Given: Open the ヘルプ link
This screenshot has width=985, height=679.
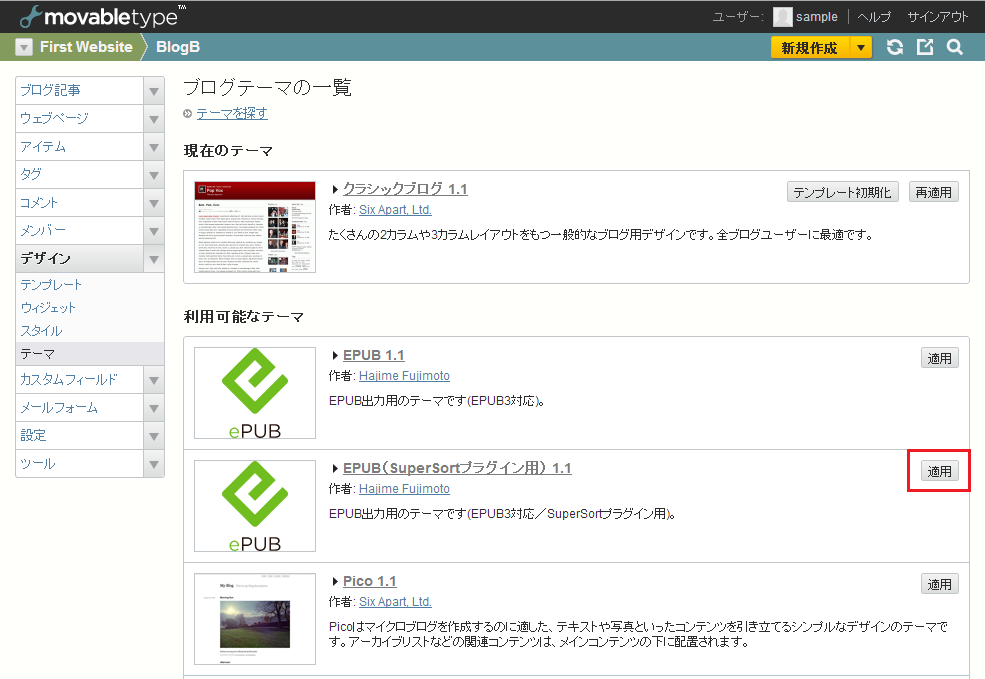Looking at the screenshot, I should click(x=874, y=17).
